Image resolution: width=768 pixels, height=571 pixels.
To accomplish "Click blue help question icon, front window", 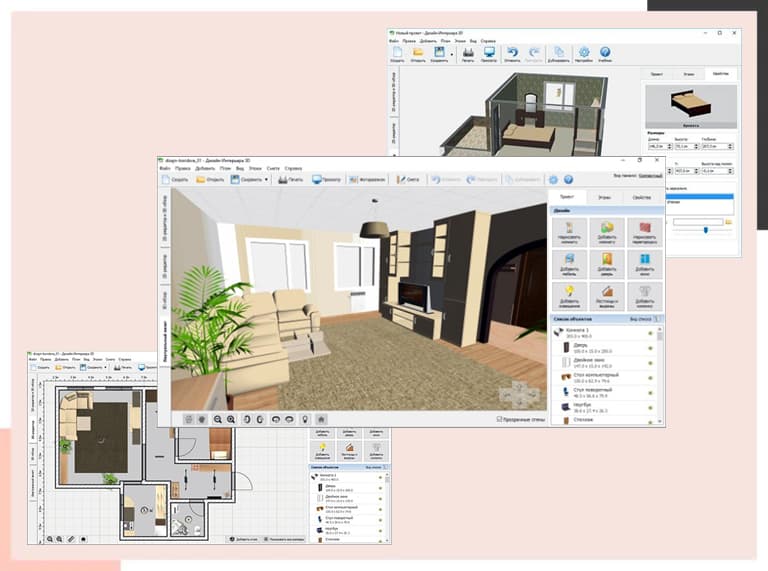I will pos(568,180).
